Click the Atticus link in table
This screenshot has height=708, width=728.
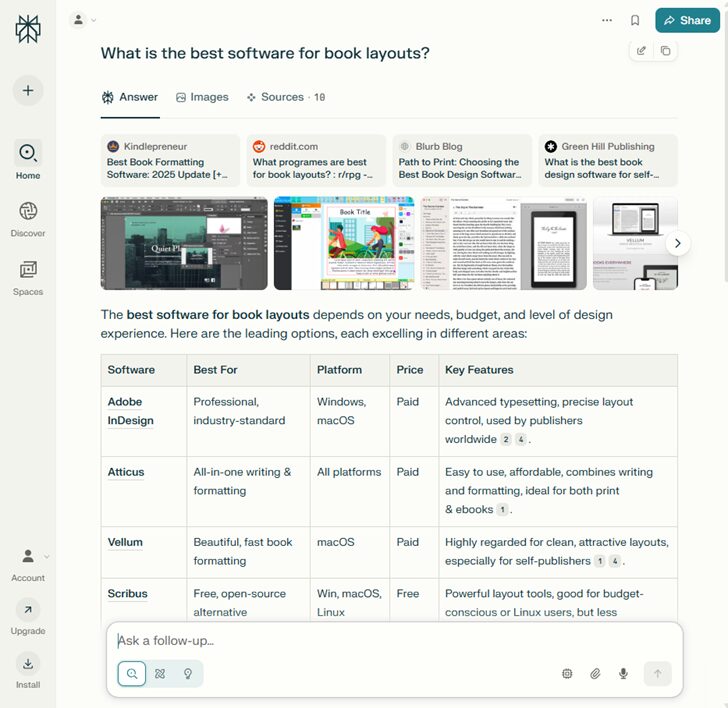pyautogui.click(x=126, y=472)
